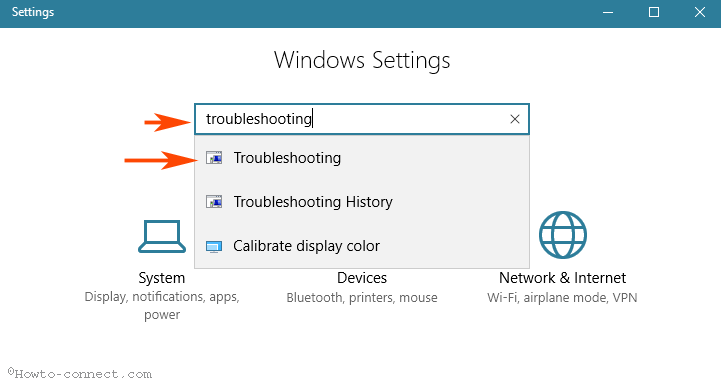Open System settings via the laptop icon
The height and width of the screenshot is (382, 721).
point(162,236)
